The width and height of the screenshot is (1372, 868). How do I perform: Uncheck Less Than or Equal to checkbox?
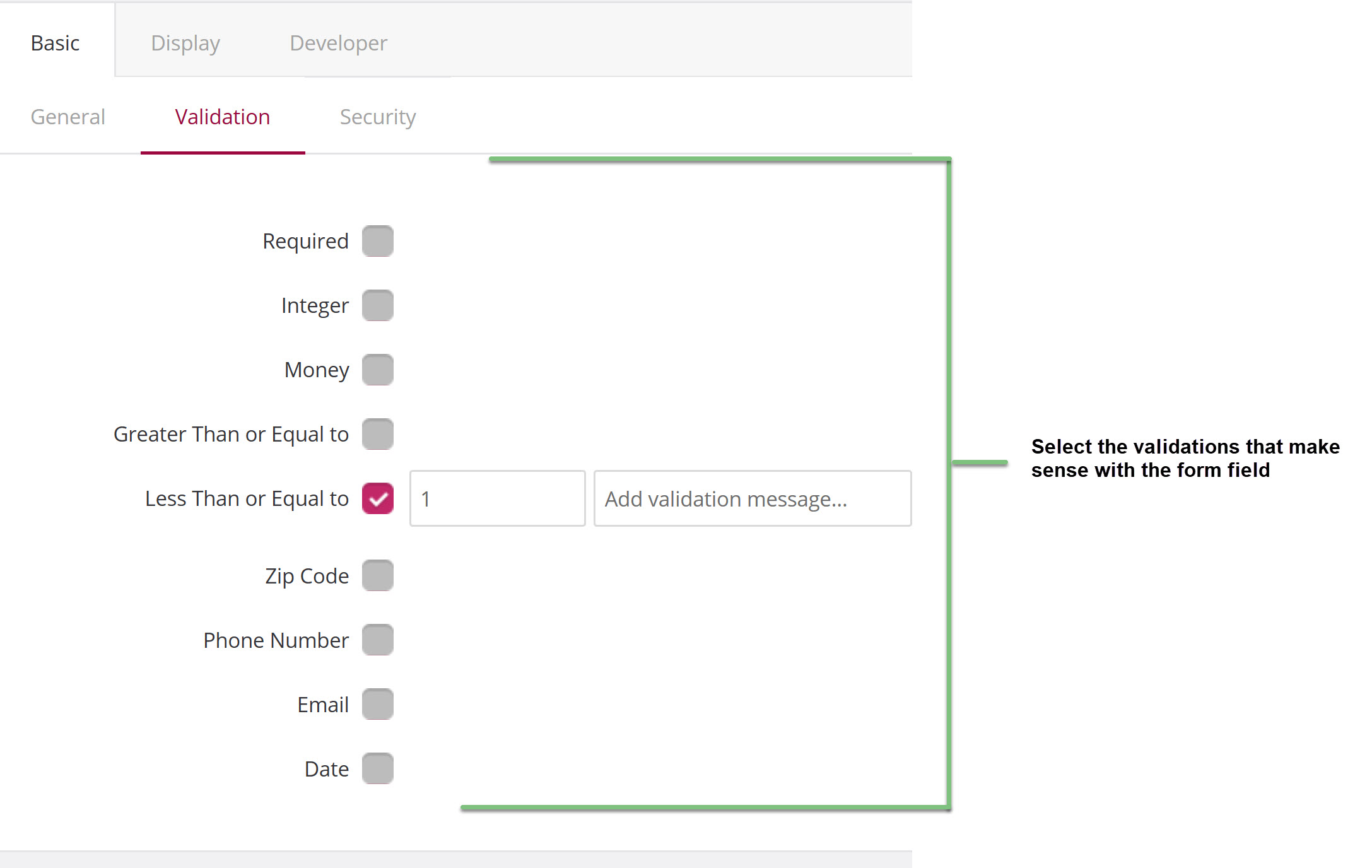coord(378,498)
